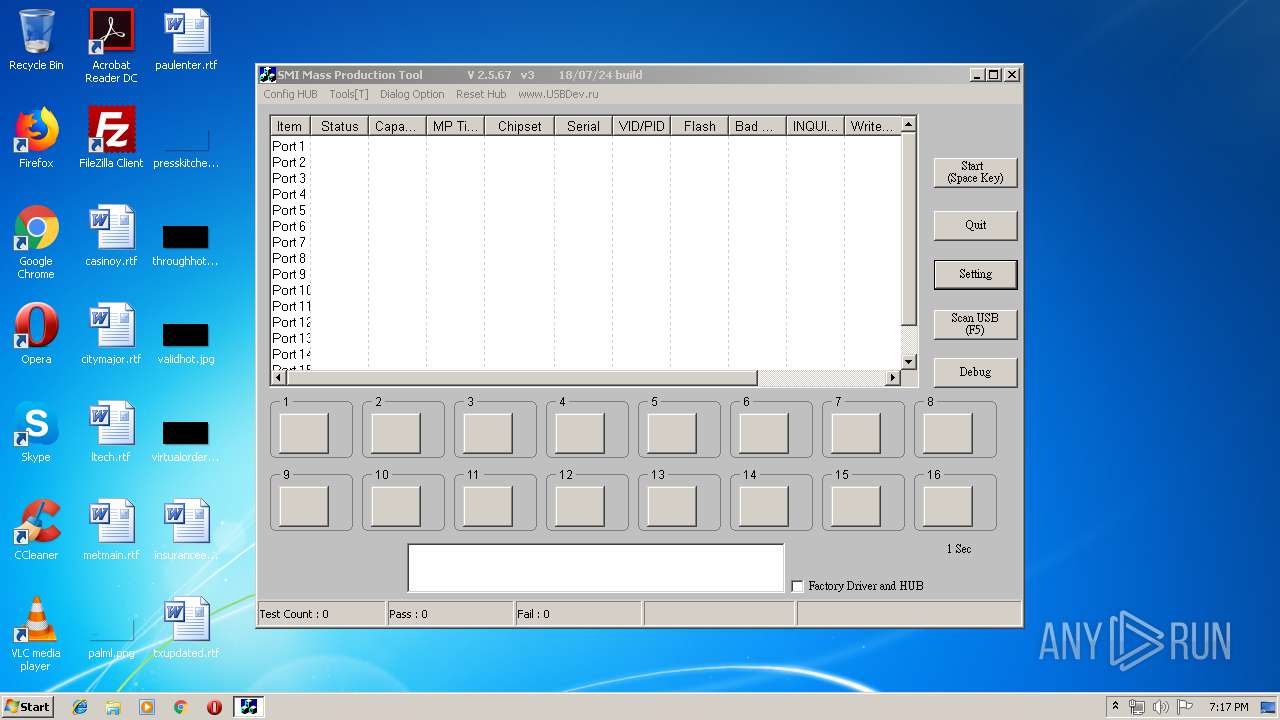Open the Opera desktop shortcut

tap(36, 334)
